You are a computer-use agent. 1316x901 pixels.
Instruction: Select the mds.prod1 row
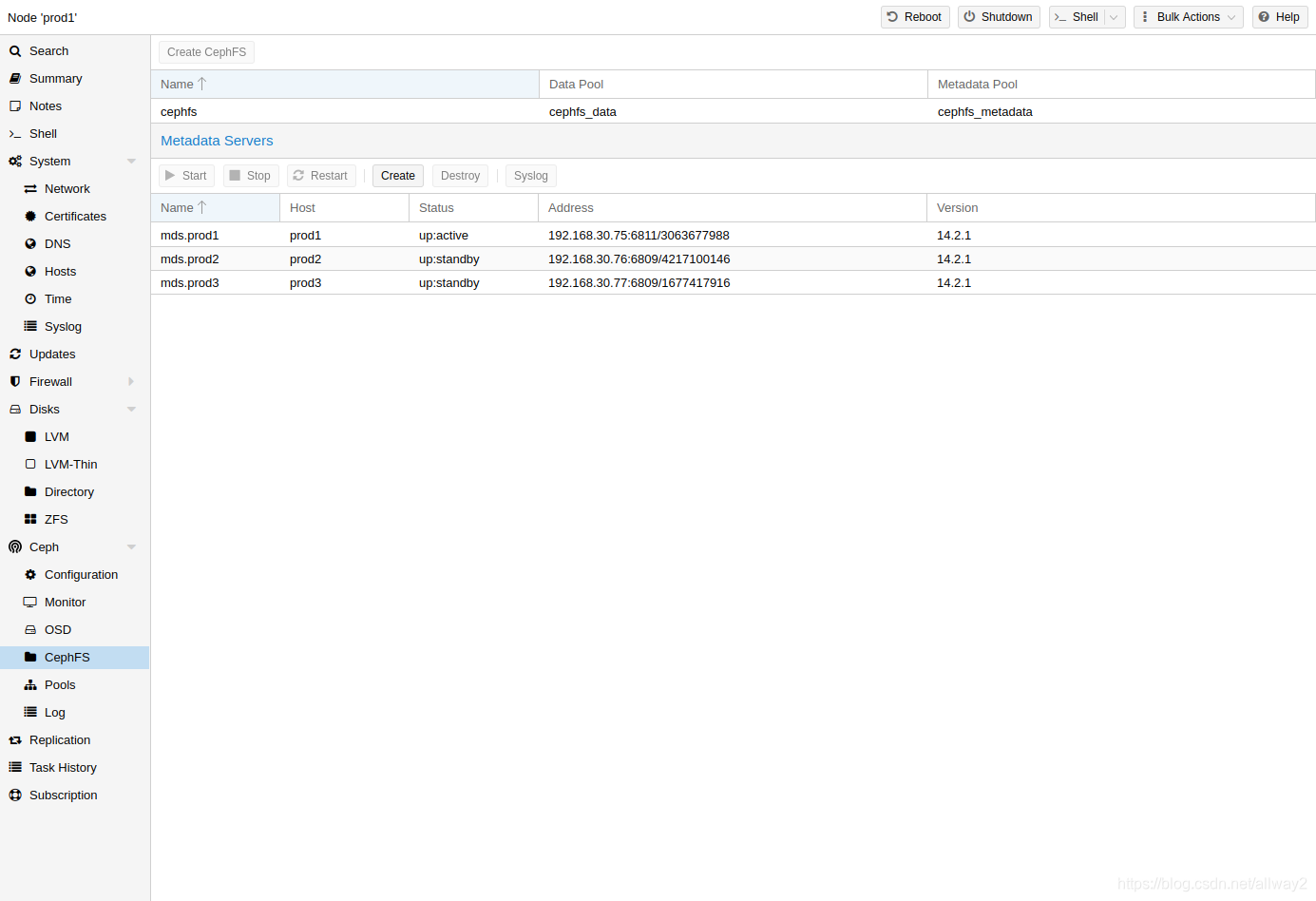pyautogui.click(x=733, y=236)
